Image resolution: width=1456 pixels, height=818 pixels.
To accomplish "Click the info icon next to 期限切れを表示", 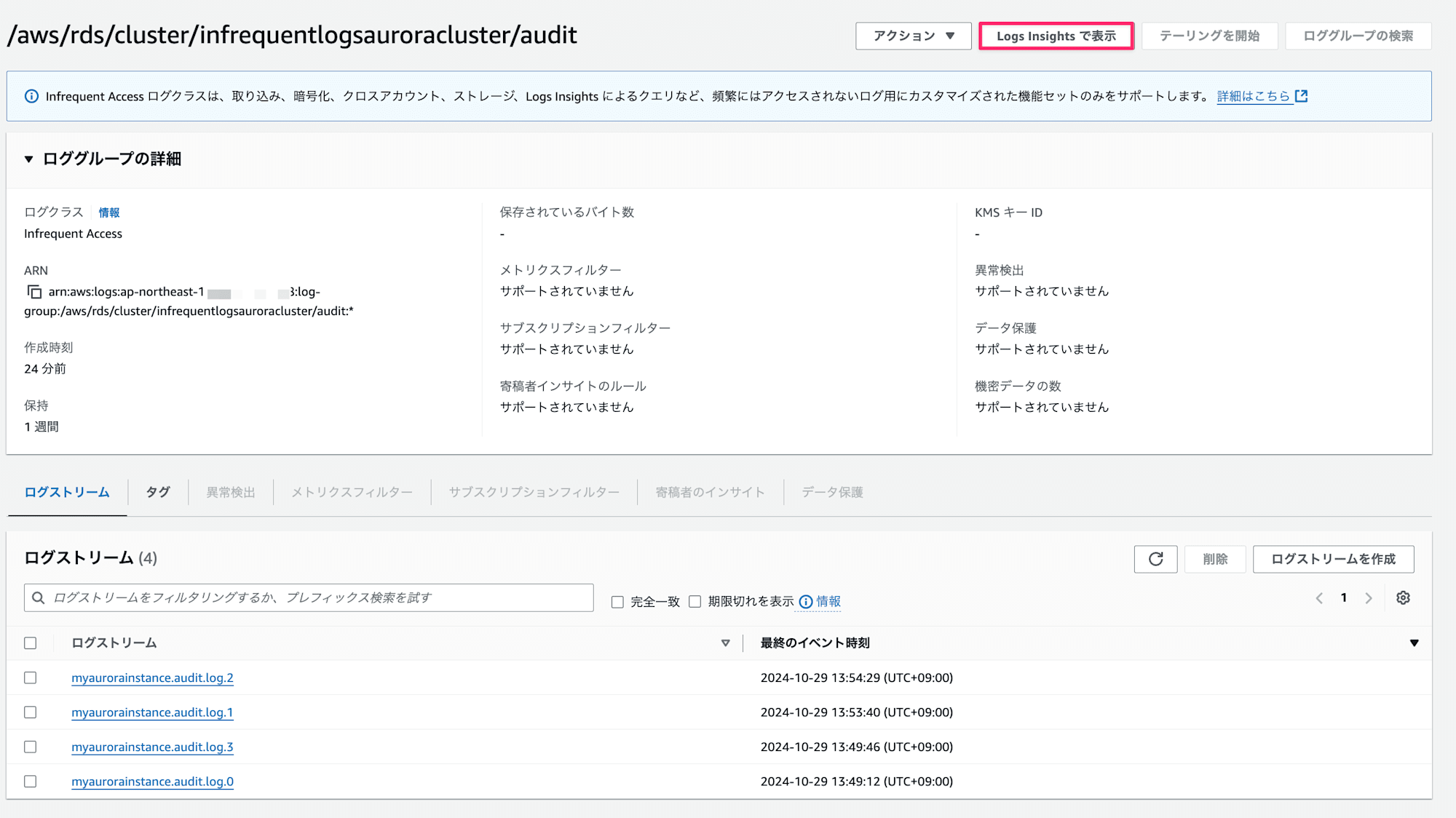I will (806, 602).
